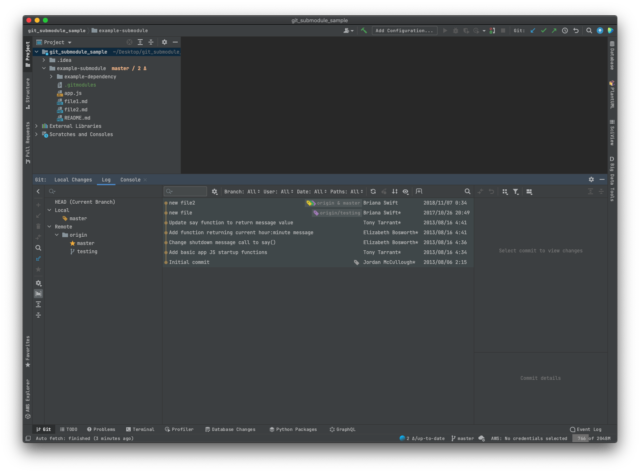The width and height of the screenshot is (640, 473).
Task: Click Git Push green arrow icon
Action: pyautogui.click(x=554, y=31)
